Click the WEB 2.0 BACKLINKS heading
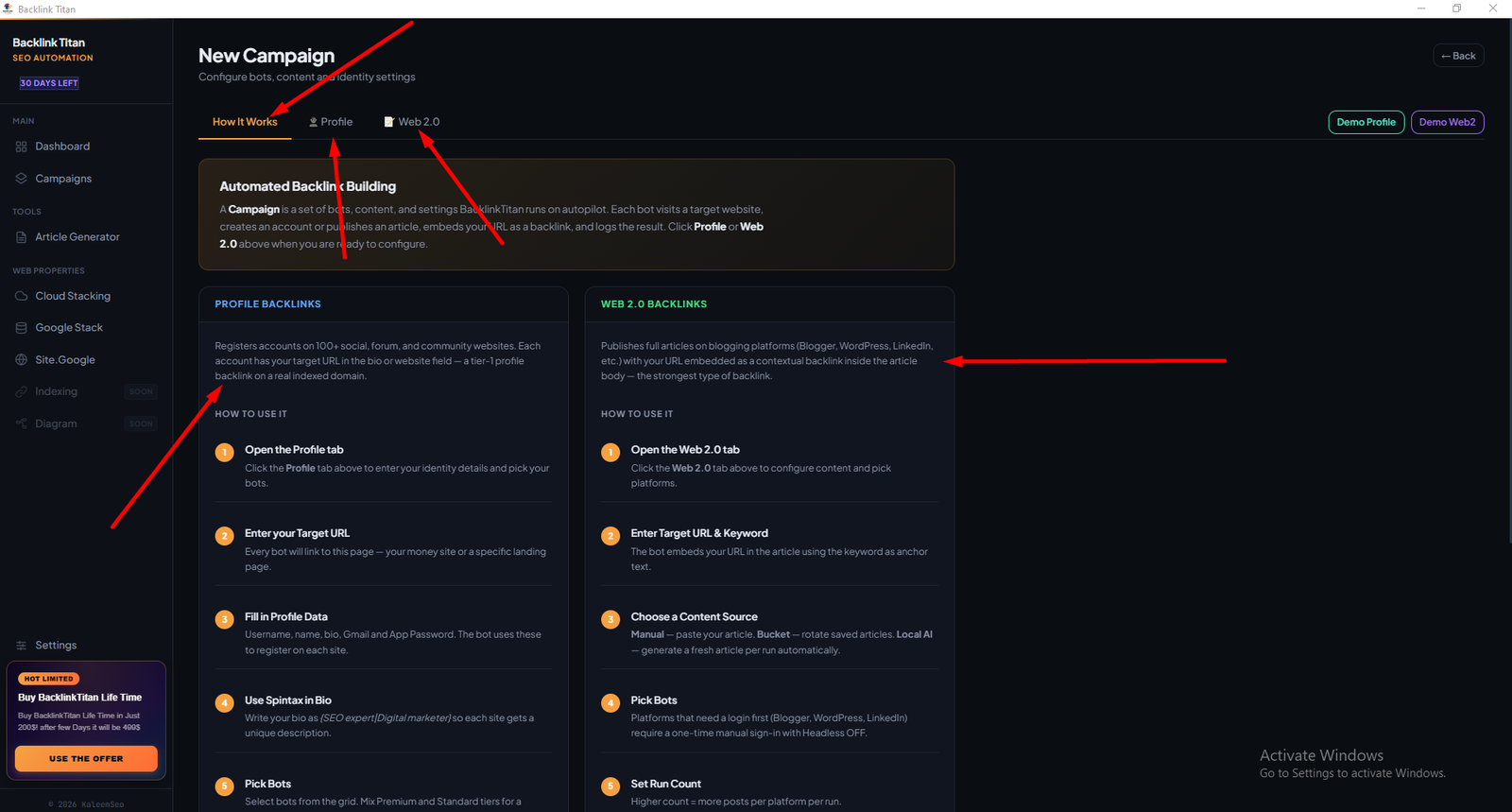The height and width of the screenshot is (812, 1512). tap(654, 304)
